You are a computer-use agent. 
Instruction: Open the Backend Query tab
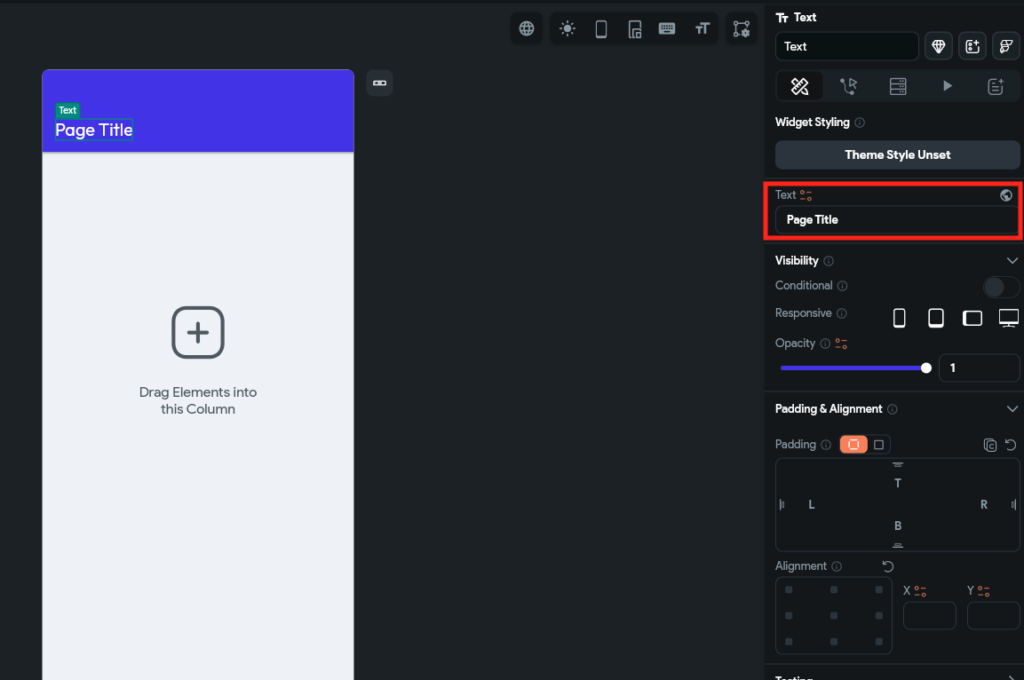[898, 87]
